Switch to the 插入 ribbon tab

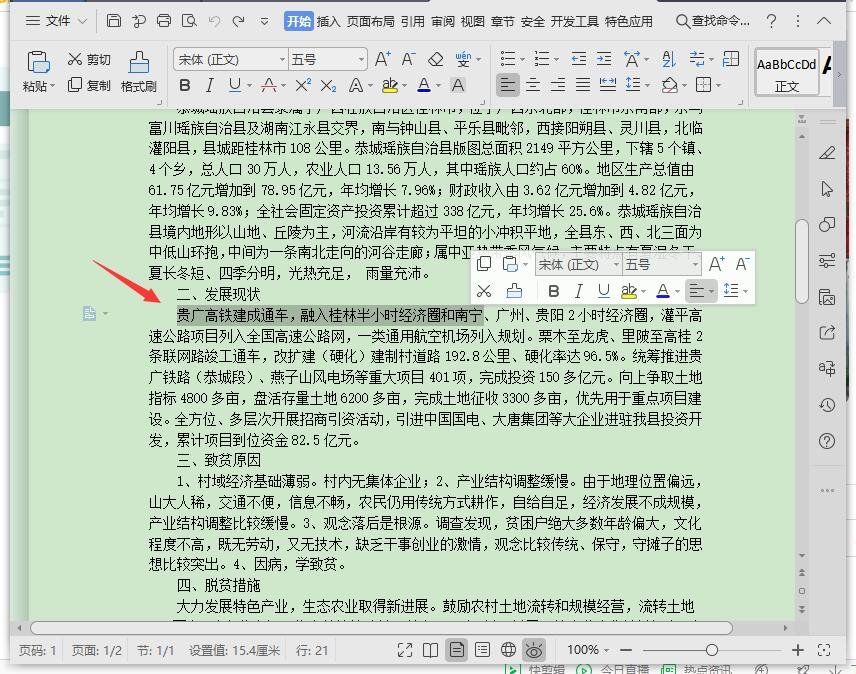(x=327, y=20)
